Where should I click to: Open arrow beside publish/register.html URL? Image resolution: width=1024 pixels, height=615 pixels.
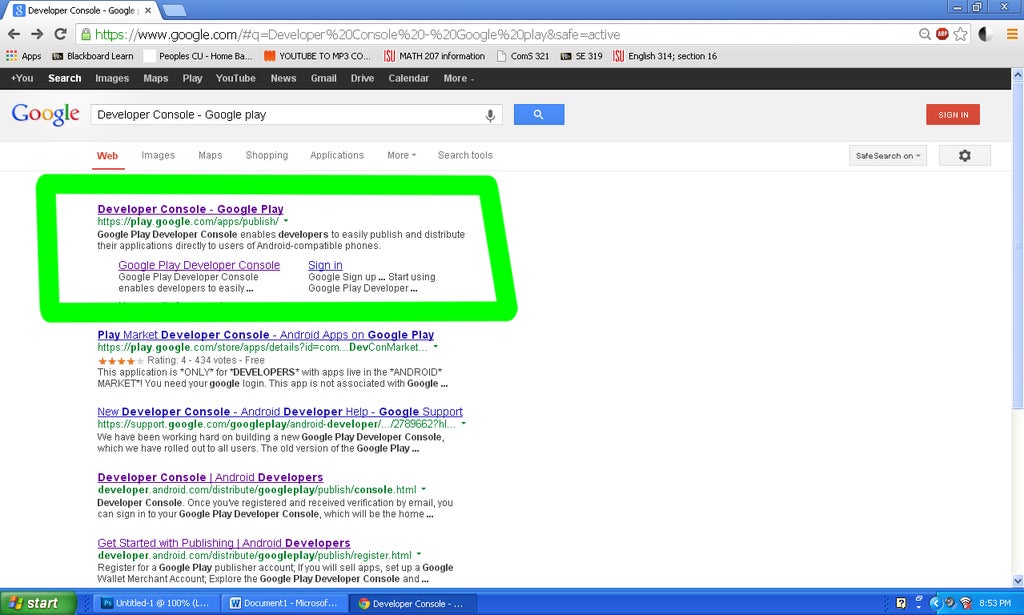point(419,554)
